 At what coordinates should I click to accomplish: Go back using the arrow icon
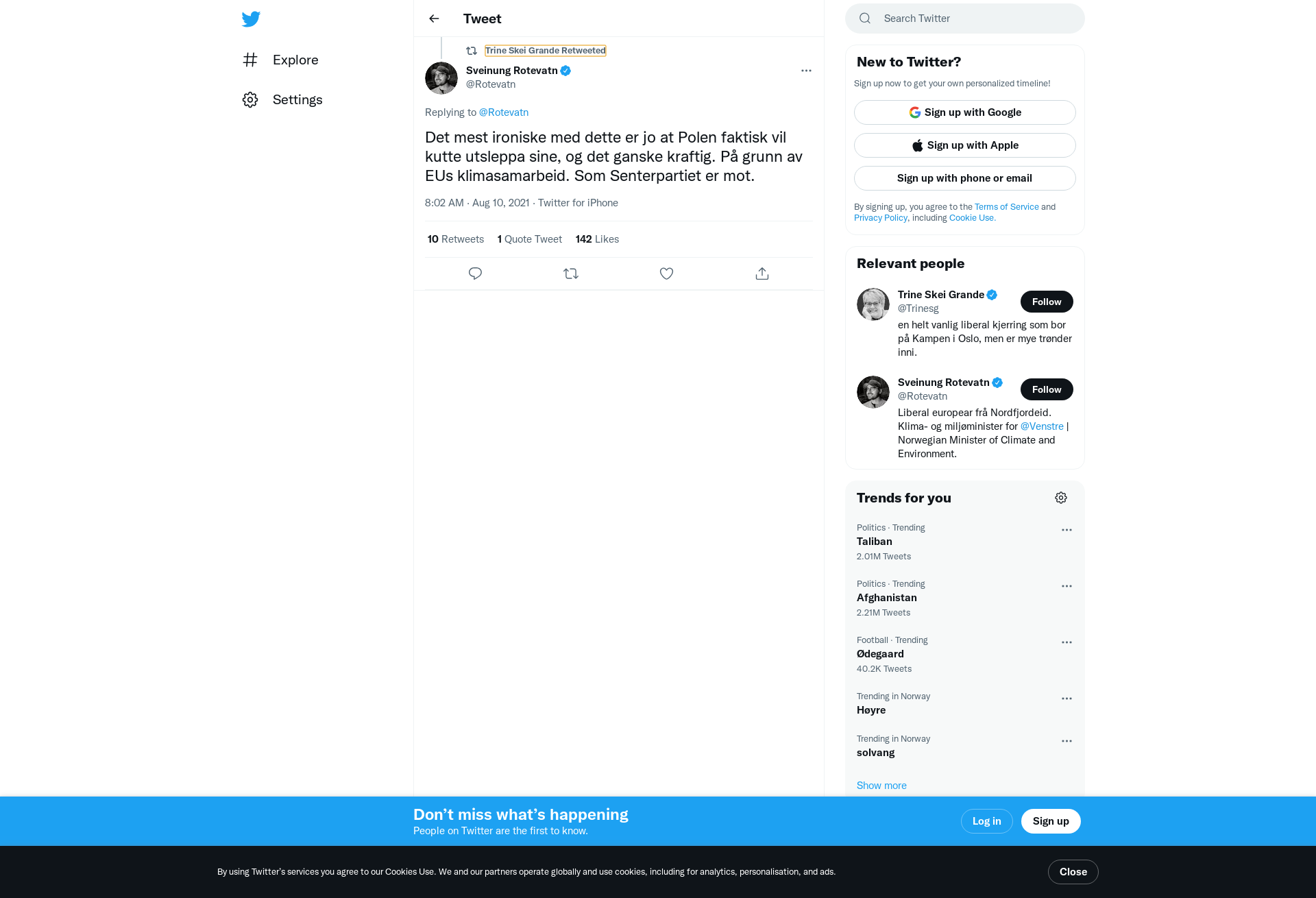point(434,19)
